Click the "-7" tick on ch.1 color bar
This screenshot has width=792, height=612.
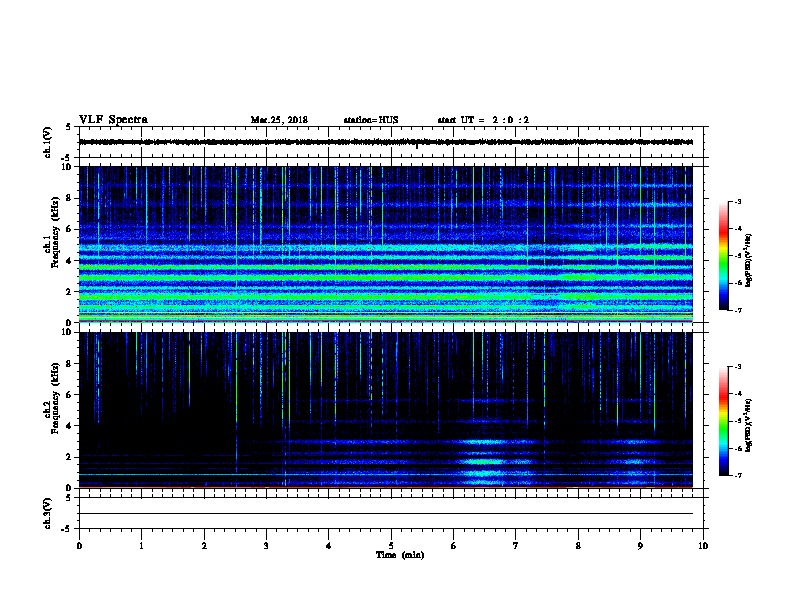(x=737, y=310)
